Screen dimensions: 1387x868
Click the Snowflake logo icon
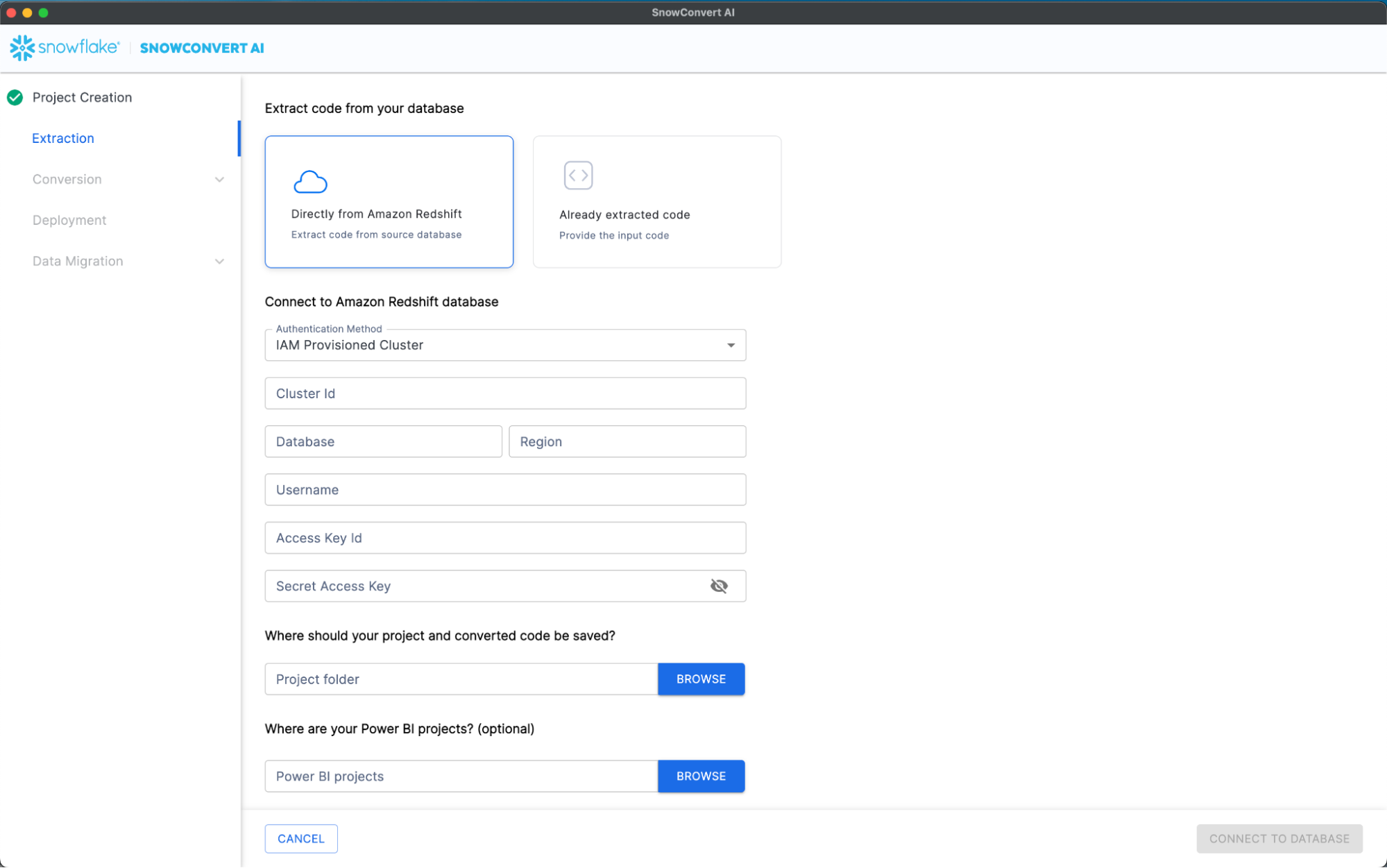coord(22,48)
